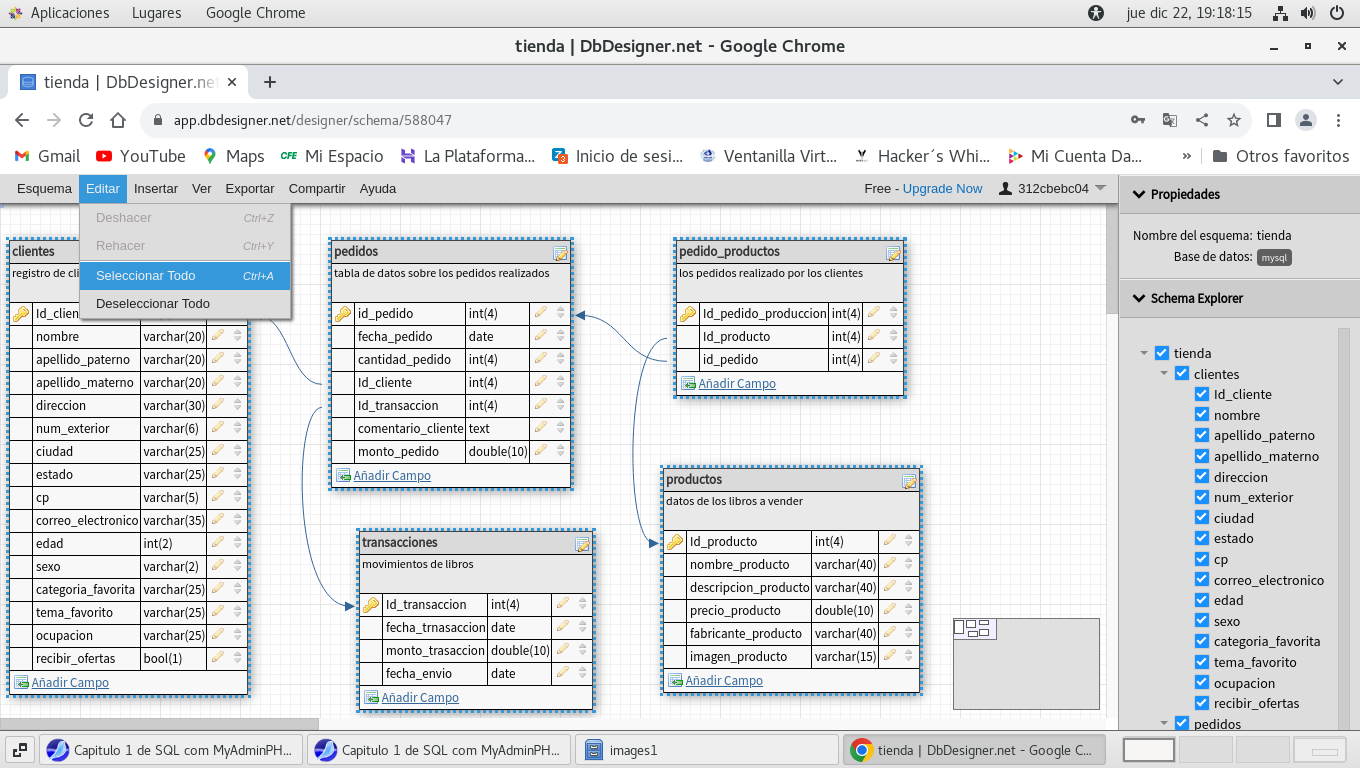
Task: Choose Seleccionar Todo from Editar menu
Action: coord(146,276)
